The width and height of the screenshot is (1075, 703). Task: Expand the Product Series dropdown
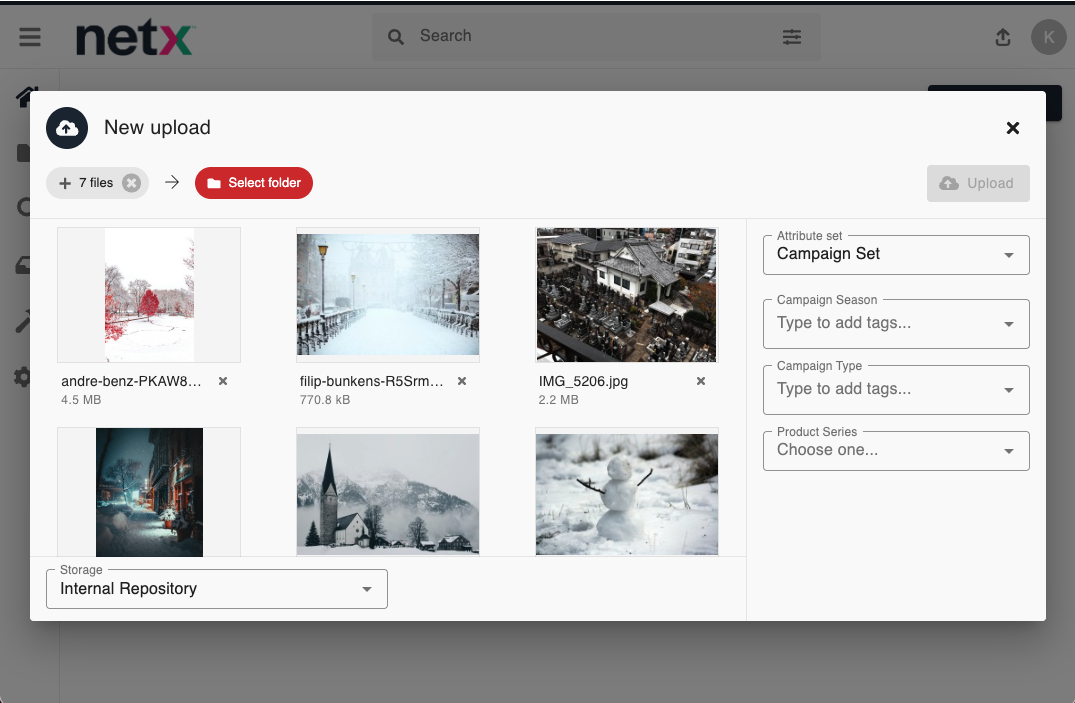(x=1008, y=451)
